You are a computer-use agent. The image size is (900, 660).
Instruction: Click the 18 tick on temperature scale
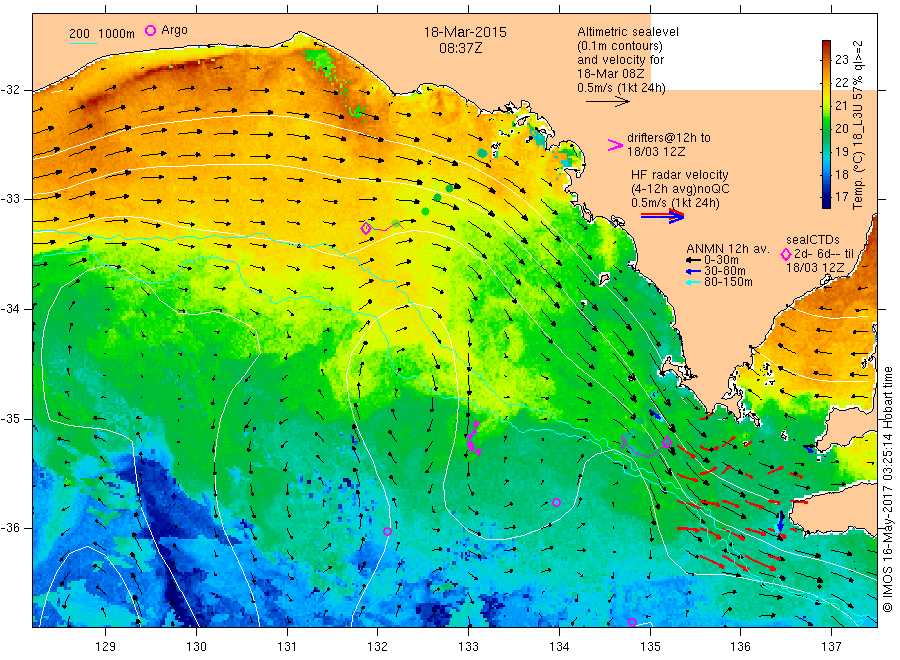(x=842, y=174)
